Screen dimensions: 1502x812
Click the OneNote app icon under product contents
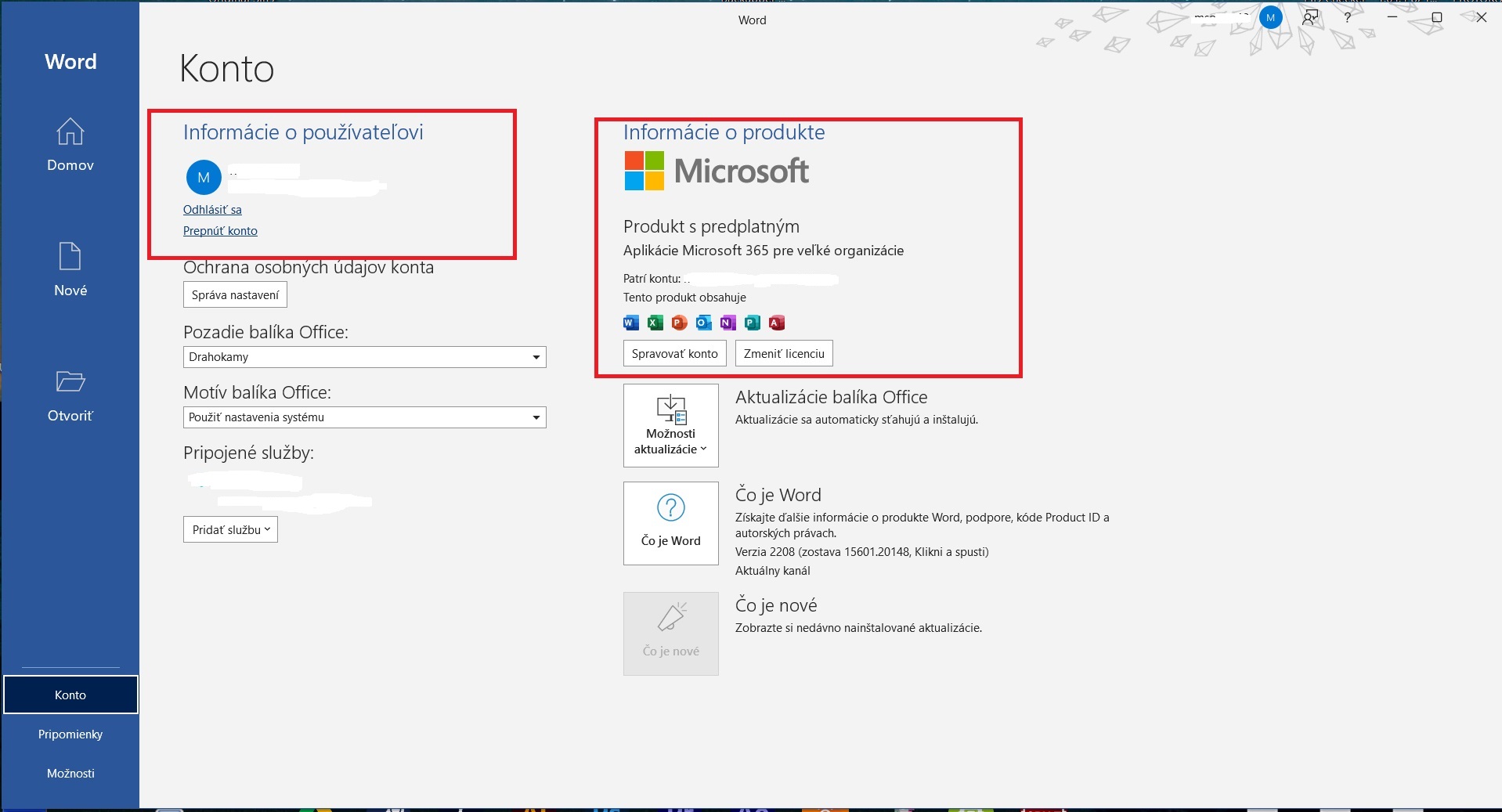[x=728, y=323]
